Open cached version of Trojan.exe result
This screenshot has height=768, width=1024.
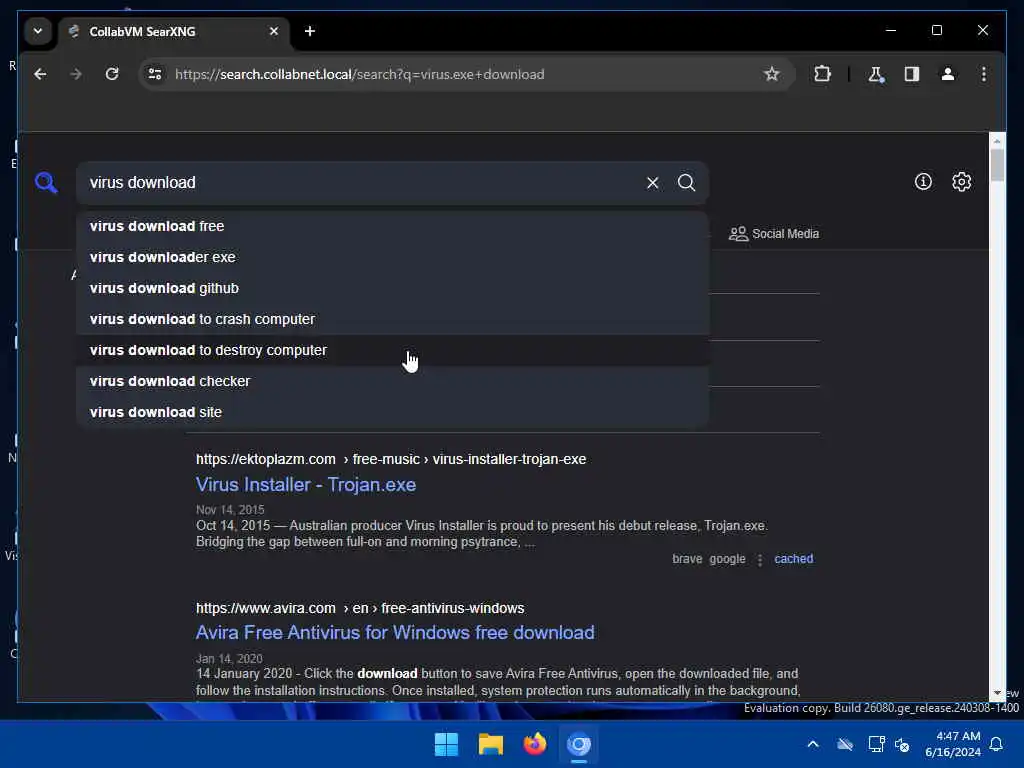point(793,559)
